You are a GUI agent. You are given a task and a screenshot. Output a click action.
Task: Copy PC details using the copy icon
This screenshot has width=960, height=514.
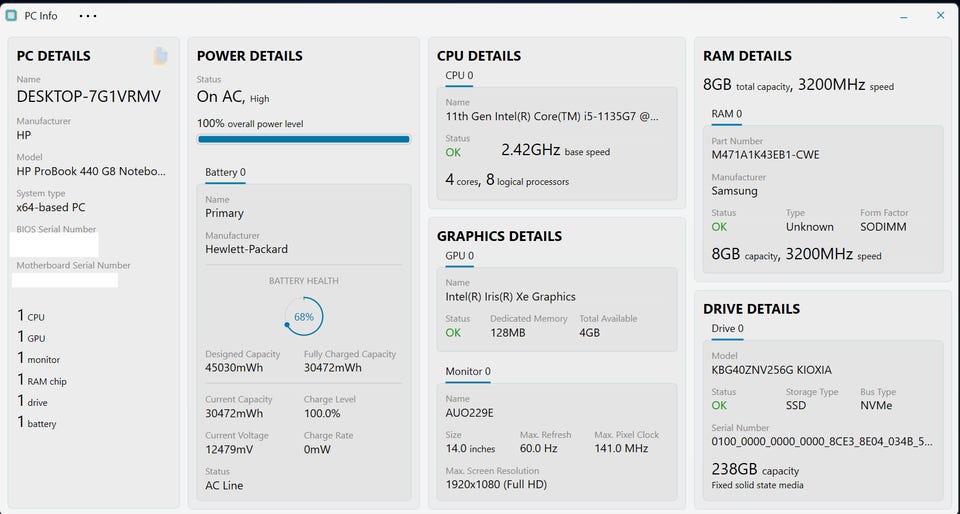pos(160,56)
